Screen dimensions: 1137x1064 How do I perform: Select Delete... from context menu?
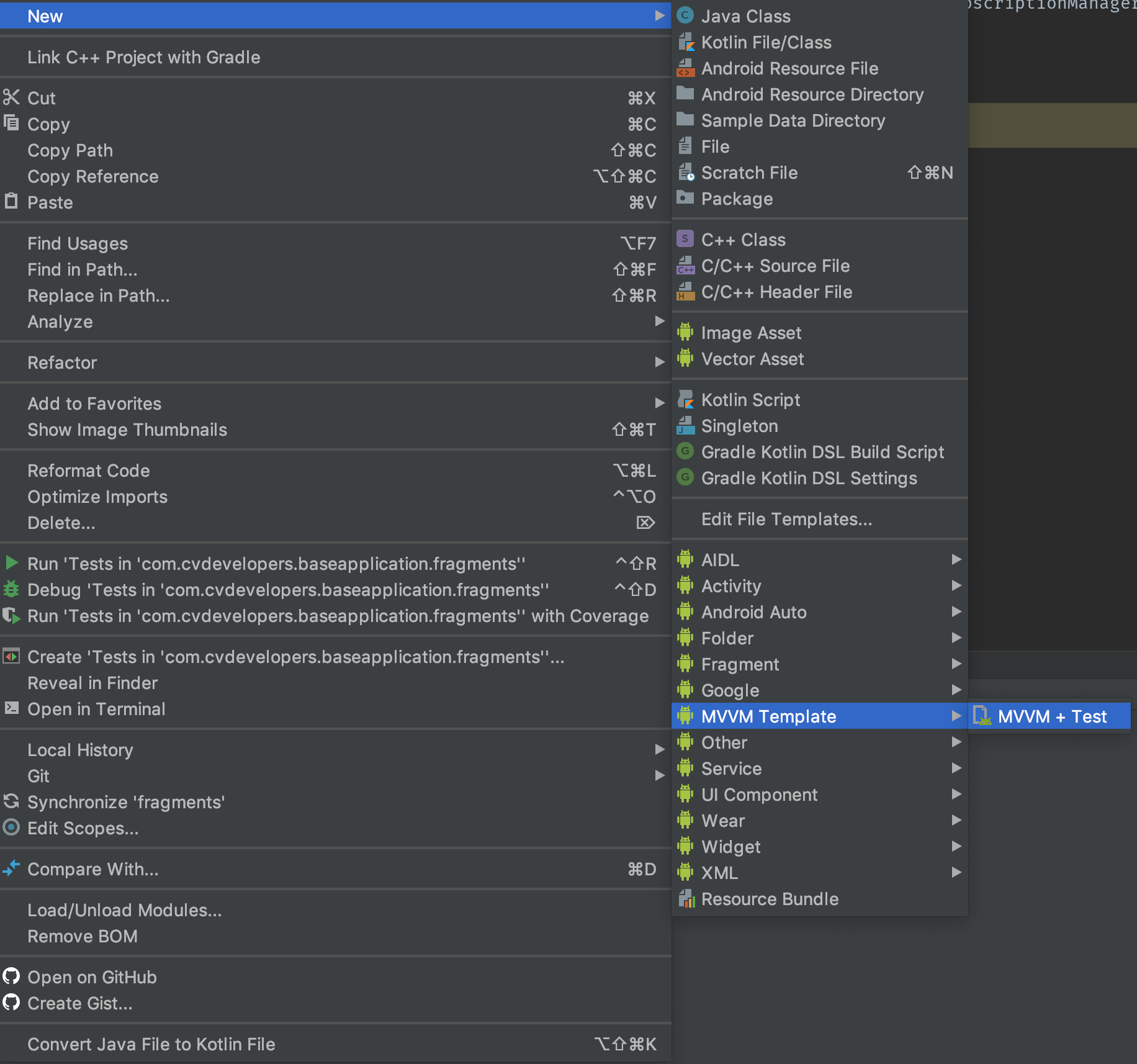335,523
